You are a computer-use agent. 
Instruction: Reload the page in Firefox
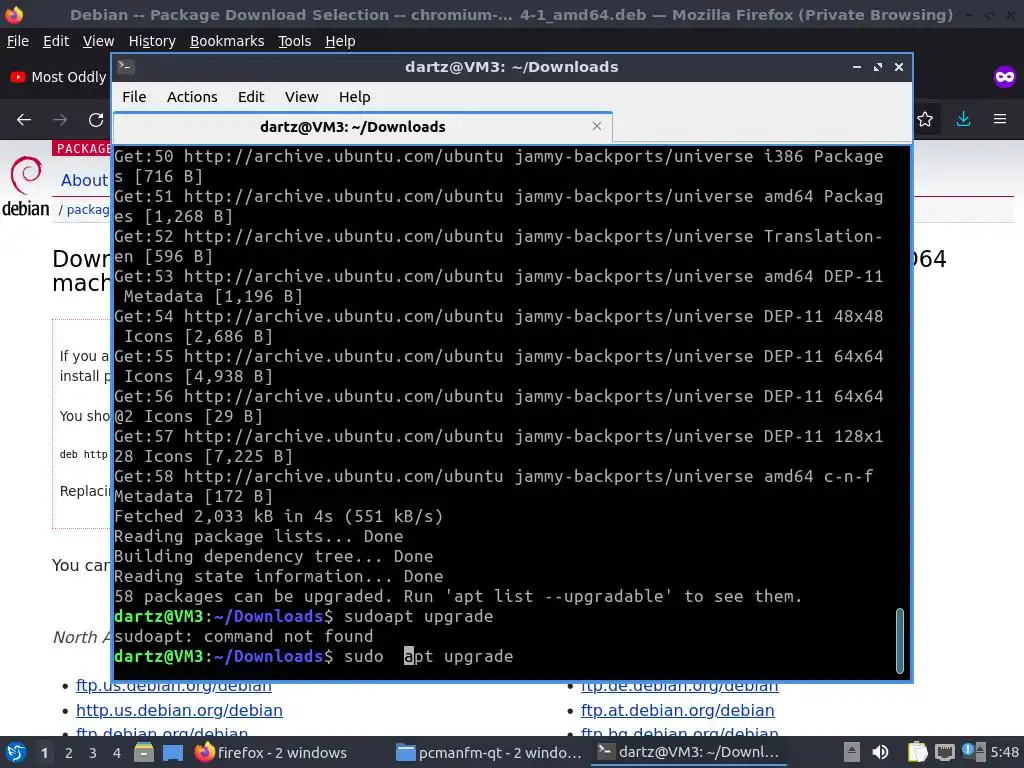click(x=96, y=120)
